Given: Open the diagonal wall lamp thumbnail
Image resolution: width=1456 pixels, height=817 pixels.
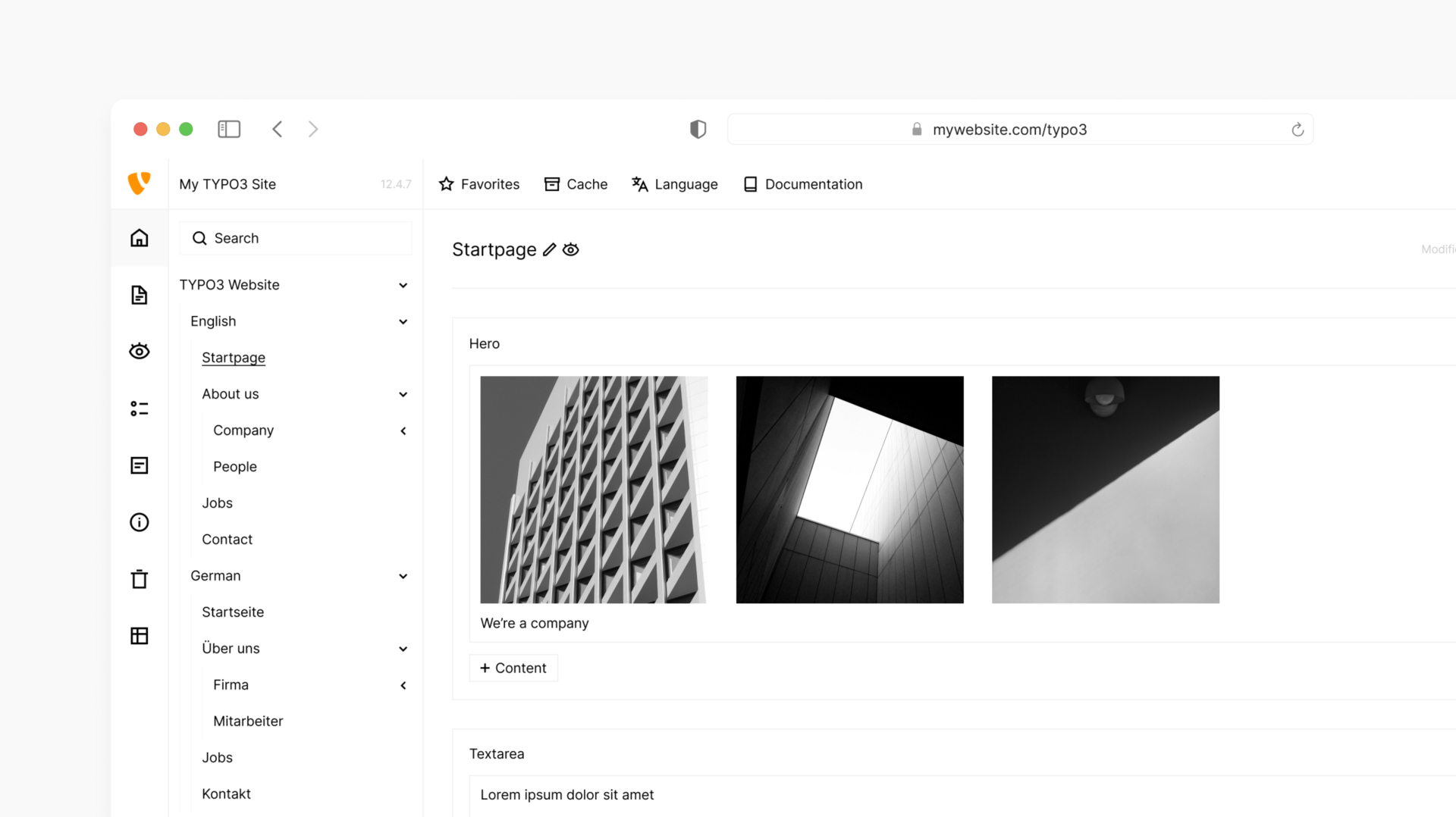Looking at the screenshot, I should [x=1106, y=490].
